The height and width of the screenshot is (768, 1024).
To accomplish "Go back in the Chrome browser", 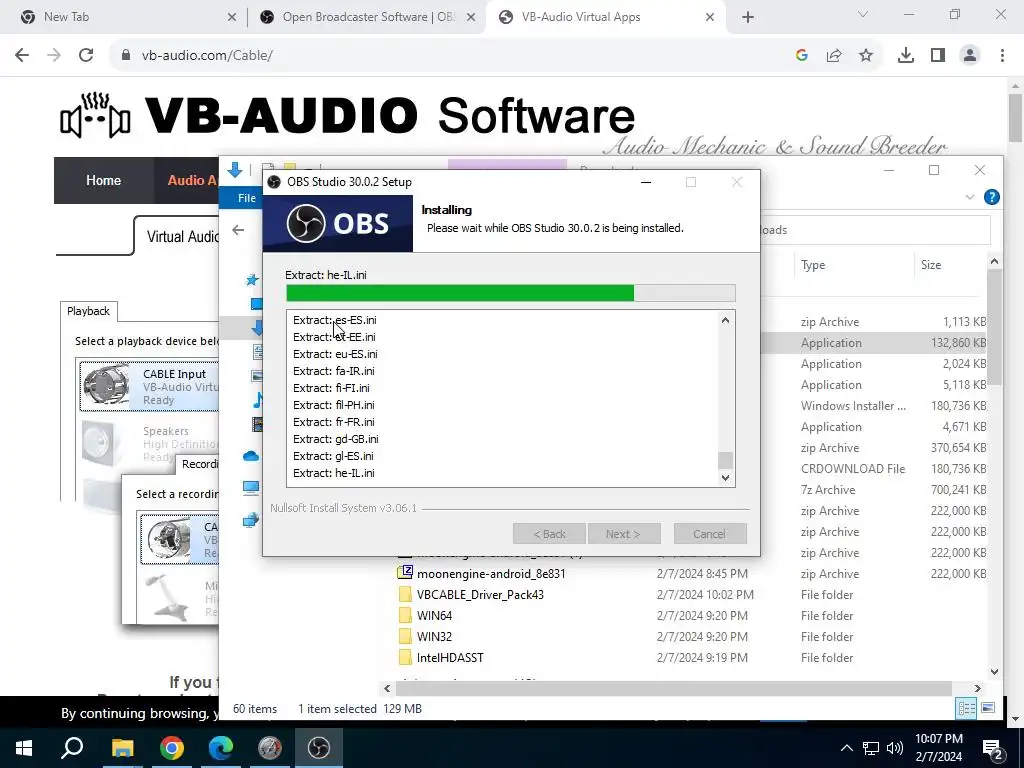I will click(x=22, y=56).
